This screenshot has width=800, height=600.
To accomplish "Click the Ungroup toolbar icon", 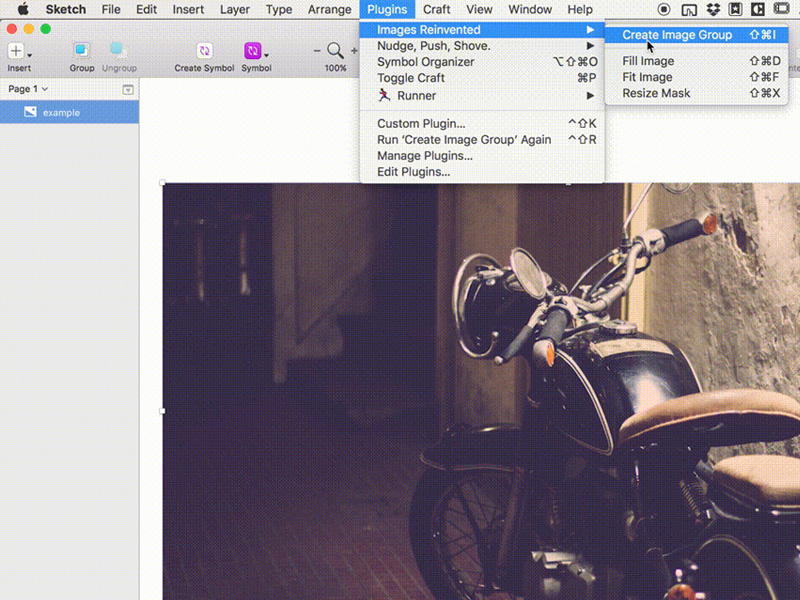I will 118,50.
